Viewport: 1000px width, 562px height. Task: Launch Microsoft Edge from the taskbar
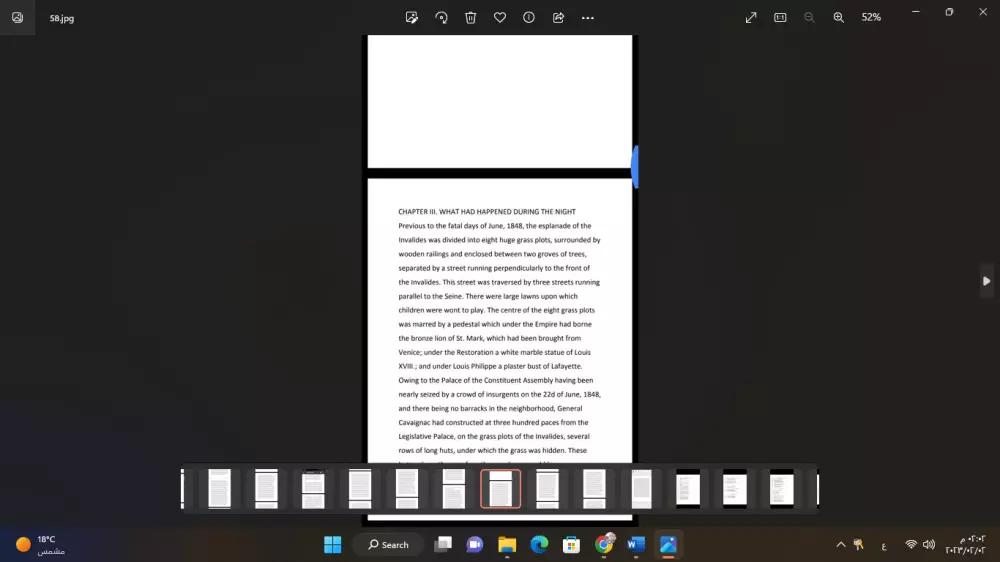pos(539,545)
